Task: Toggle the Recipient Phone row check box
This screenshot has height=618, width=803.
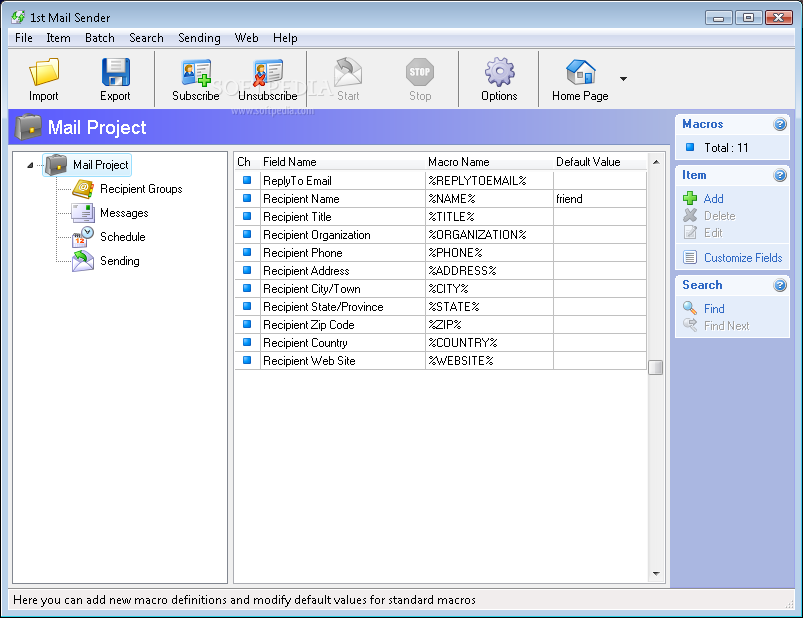Action: 247,252
